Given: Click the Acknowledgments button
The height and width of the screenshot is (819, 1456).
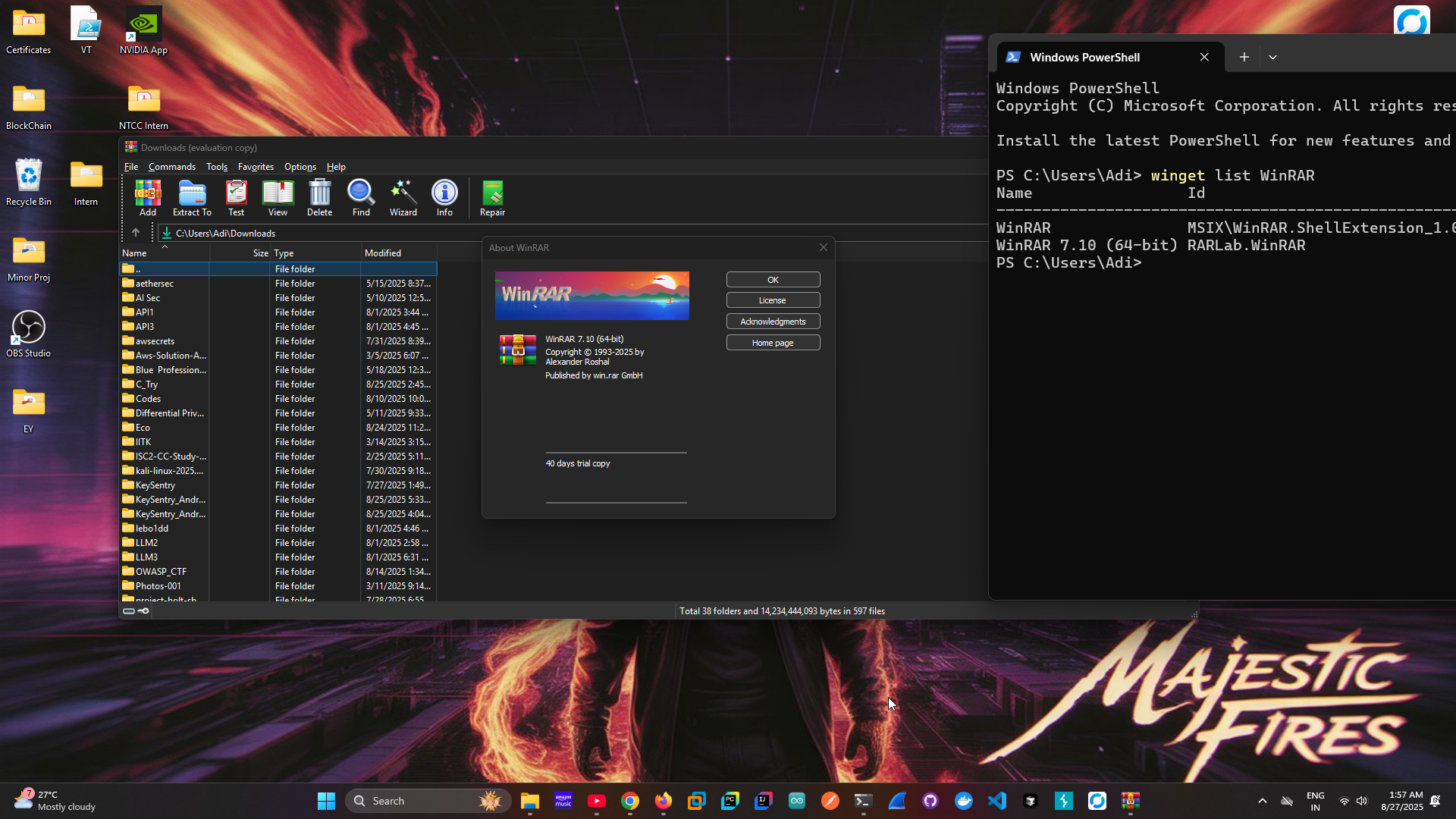Looking at the screenshot, I should (x=773, y=322).
